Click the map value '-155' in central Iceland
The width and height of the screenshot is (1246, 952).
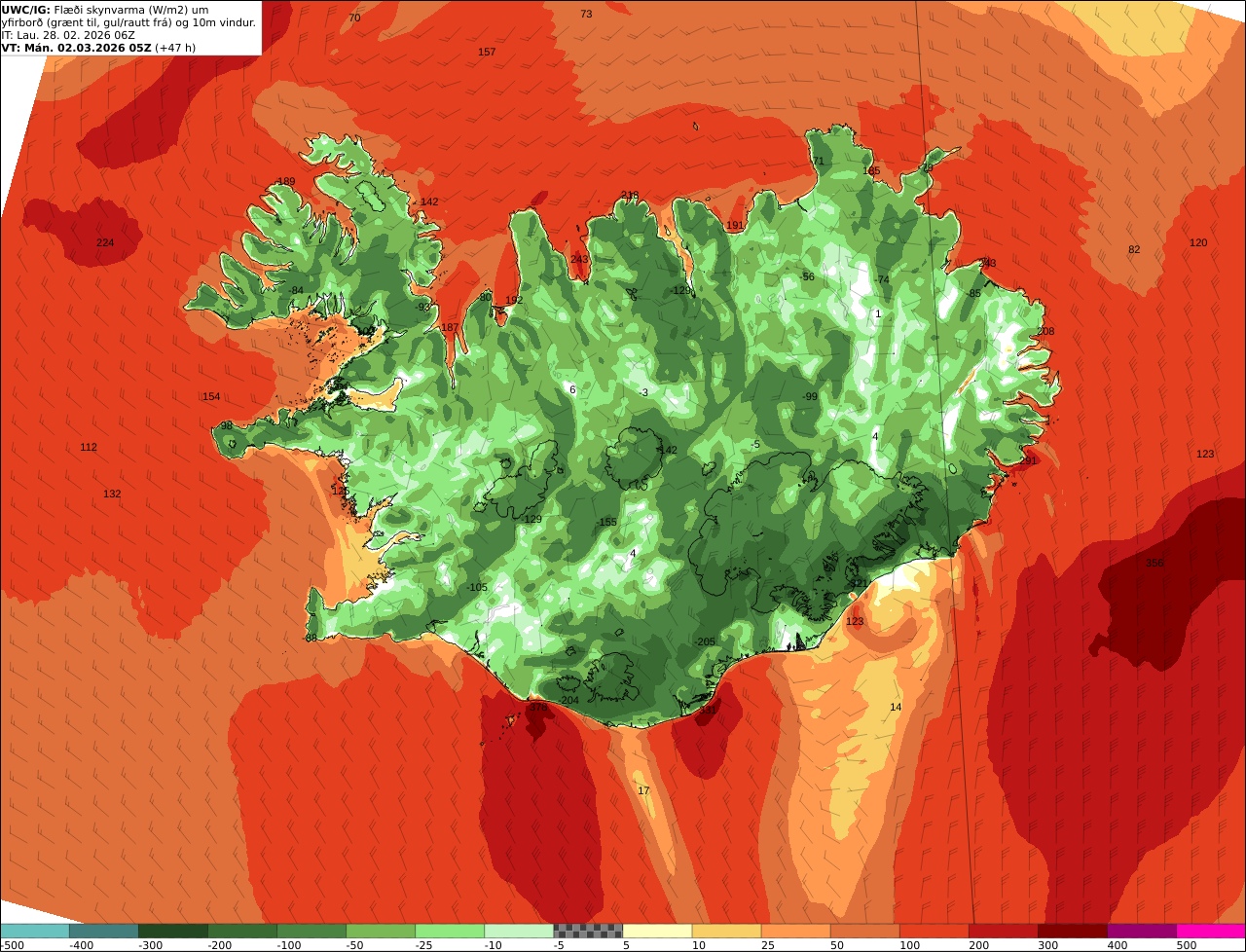[x=605, y=523]
